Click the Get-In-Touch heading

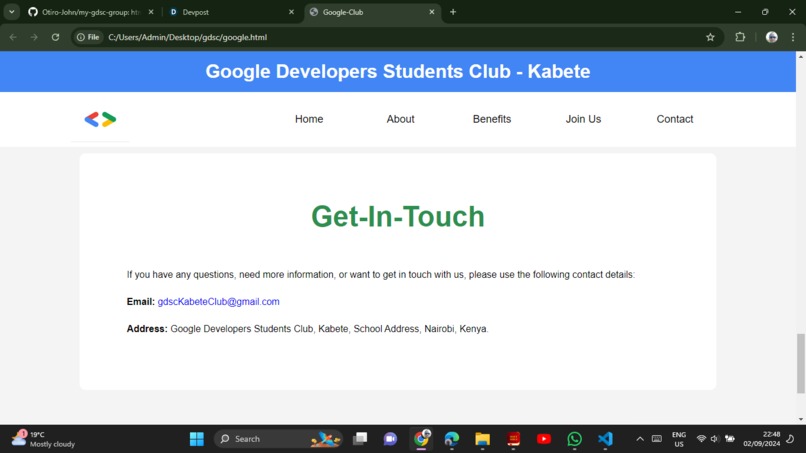tap(398, 216)
